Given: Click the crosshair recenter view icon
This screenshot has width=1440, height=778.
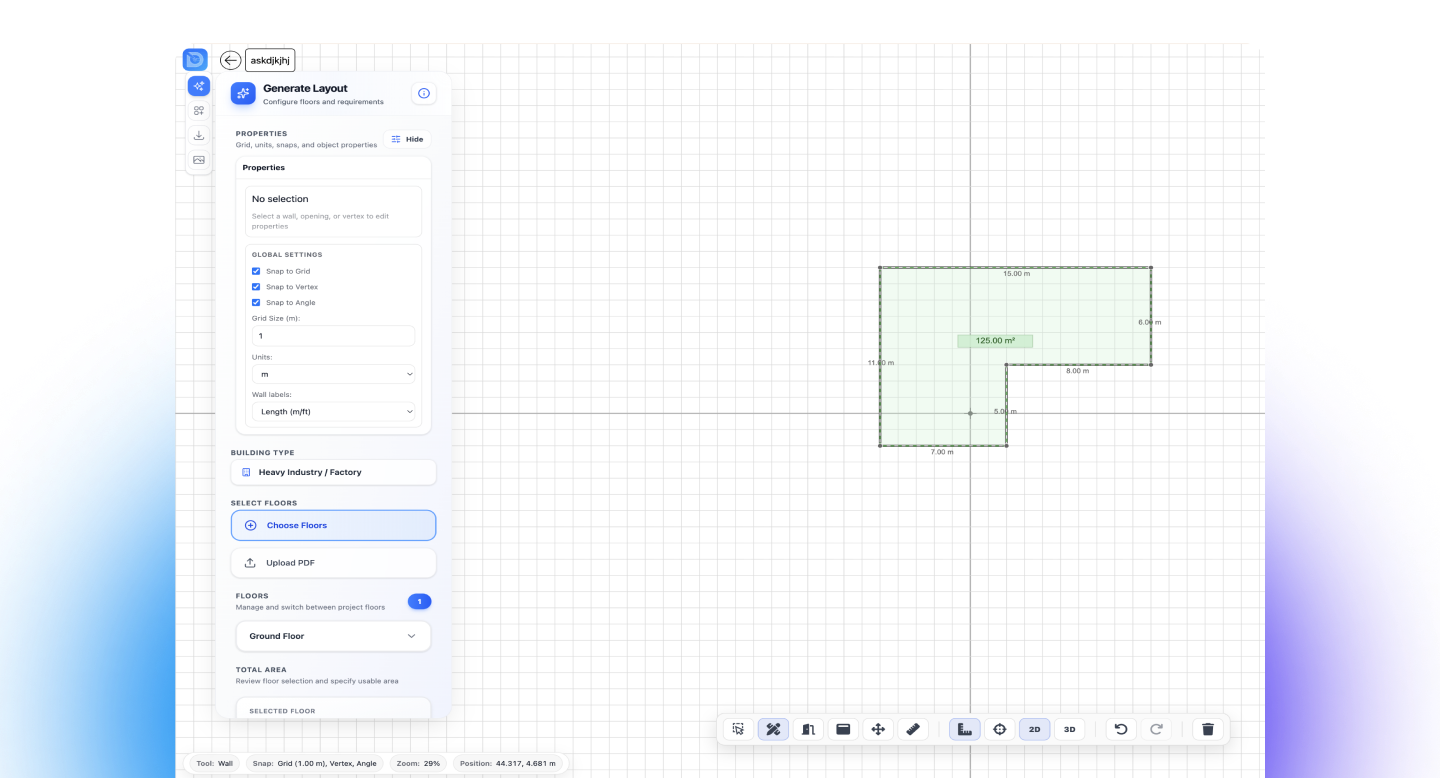Looking at the screenshot, I should click(999, 729).
